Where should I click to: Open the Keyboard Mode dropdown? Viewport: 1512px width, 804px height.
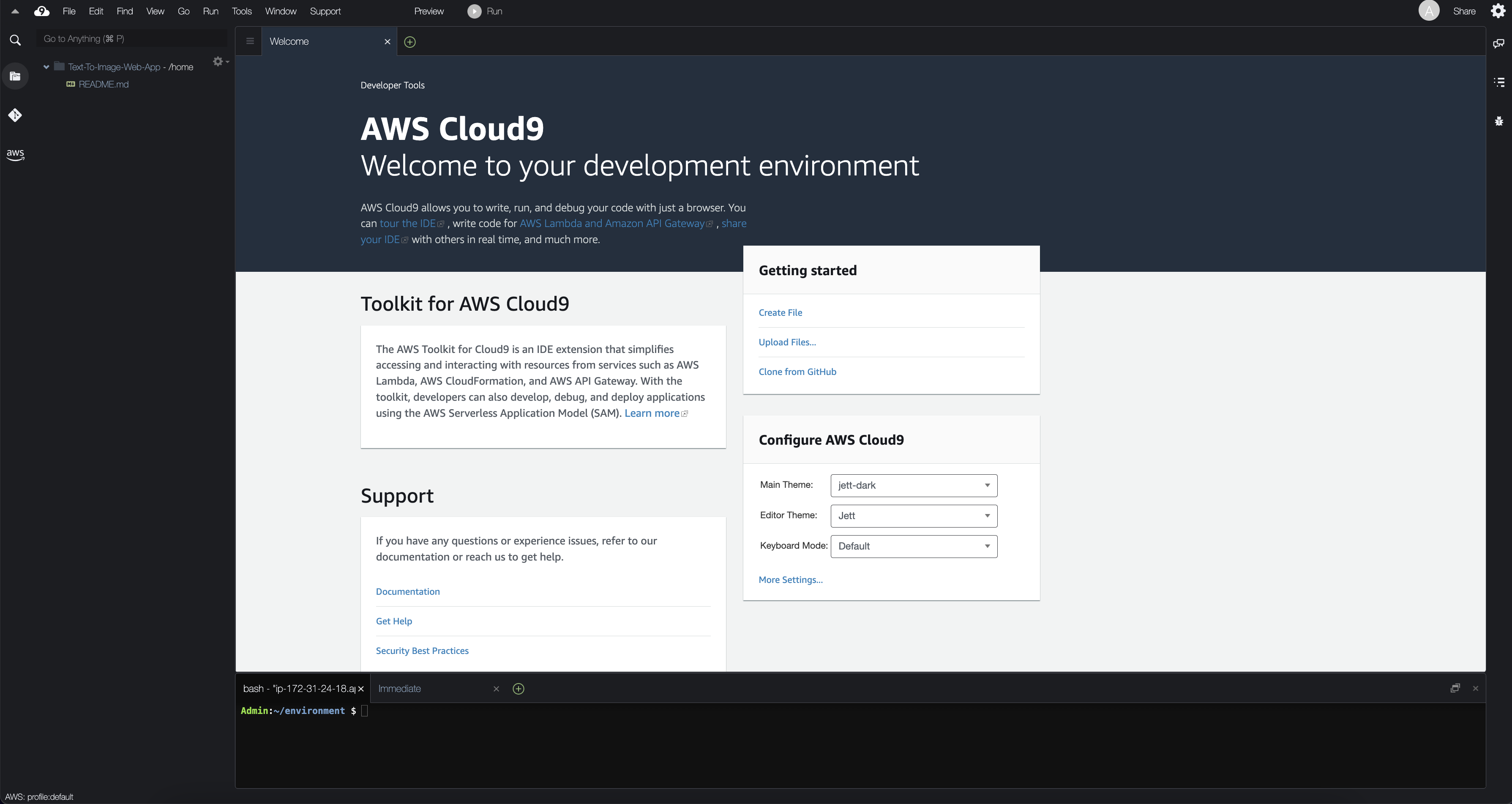click(914, 546)
